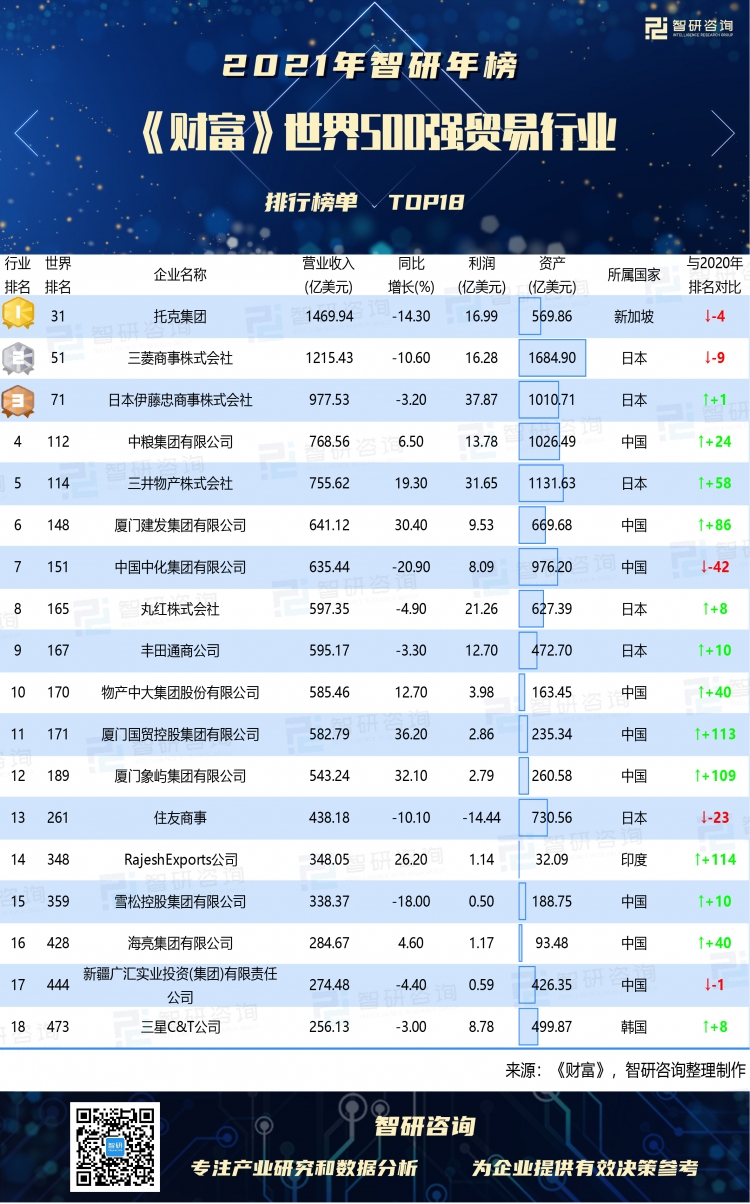Click the 所属国家 column header
This screenshot has width=750, height=1204.
point(634,275)
